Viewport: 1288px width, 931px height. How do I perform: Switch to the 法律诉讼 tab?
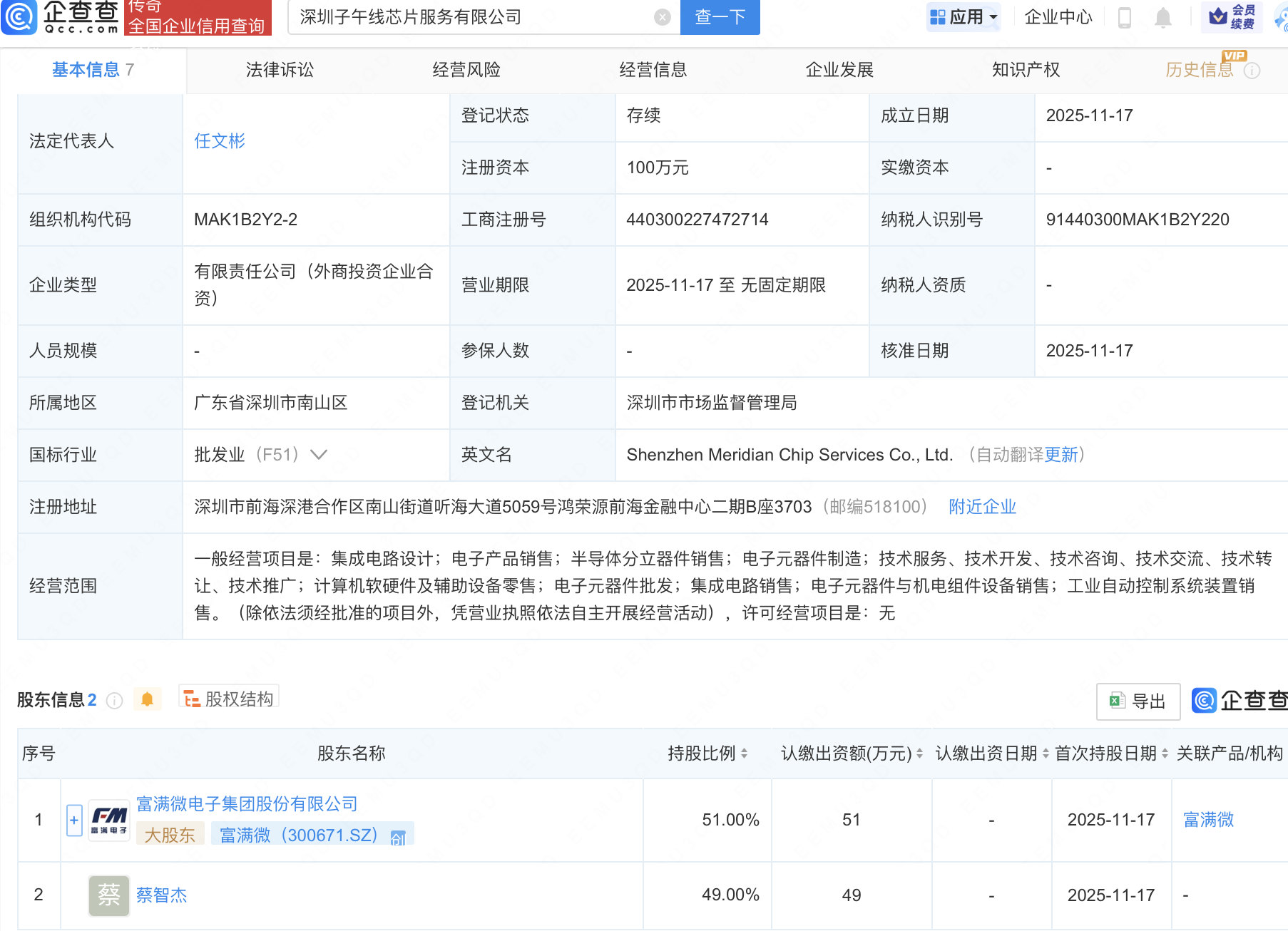pos(280,70)
